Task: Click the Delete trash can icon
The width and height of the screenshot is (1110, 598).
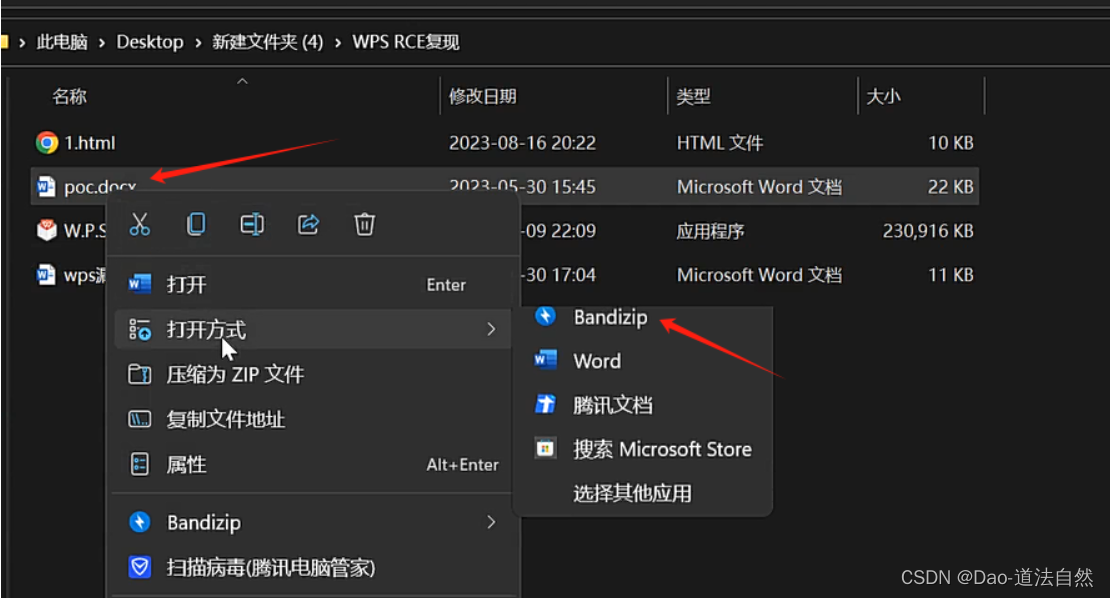Action: coord(364,224)
